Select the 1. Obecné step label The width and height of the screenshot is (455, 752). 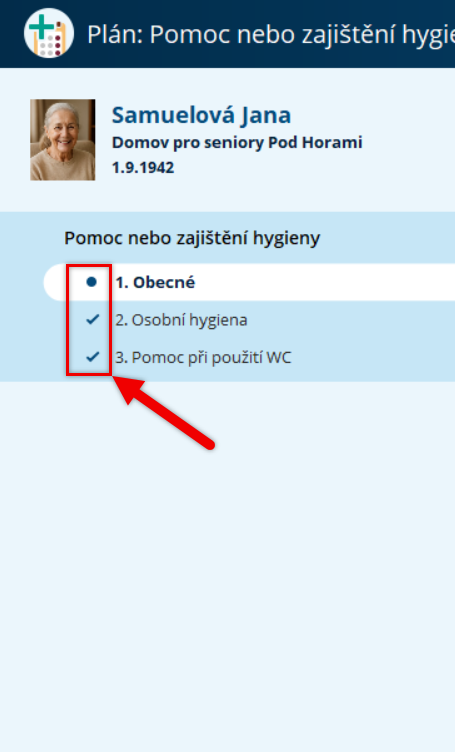point(155,282)
